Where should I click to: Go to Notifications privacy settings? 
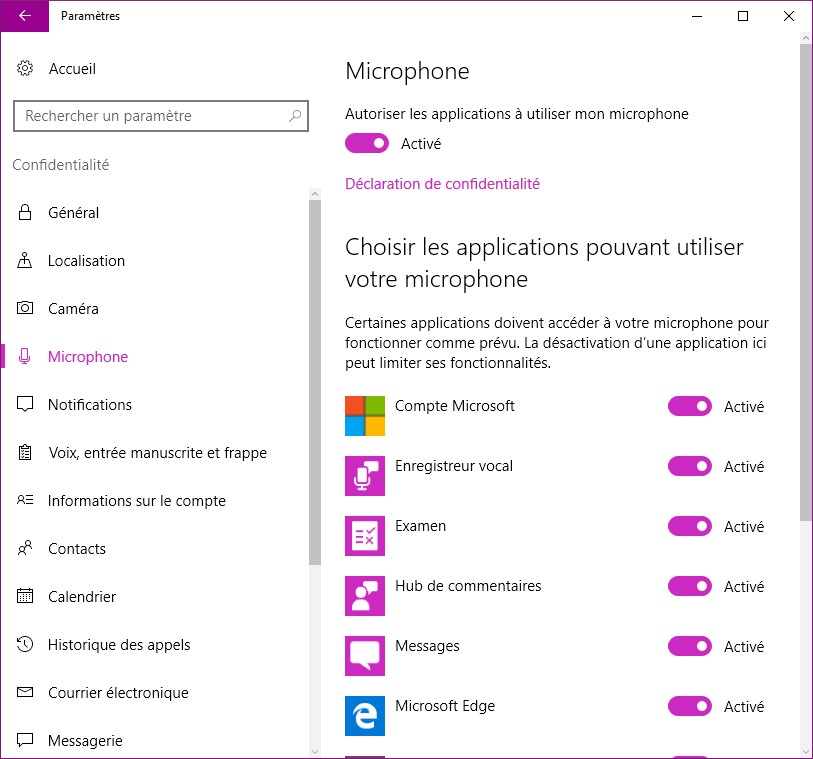(155, 404)
